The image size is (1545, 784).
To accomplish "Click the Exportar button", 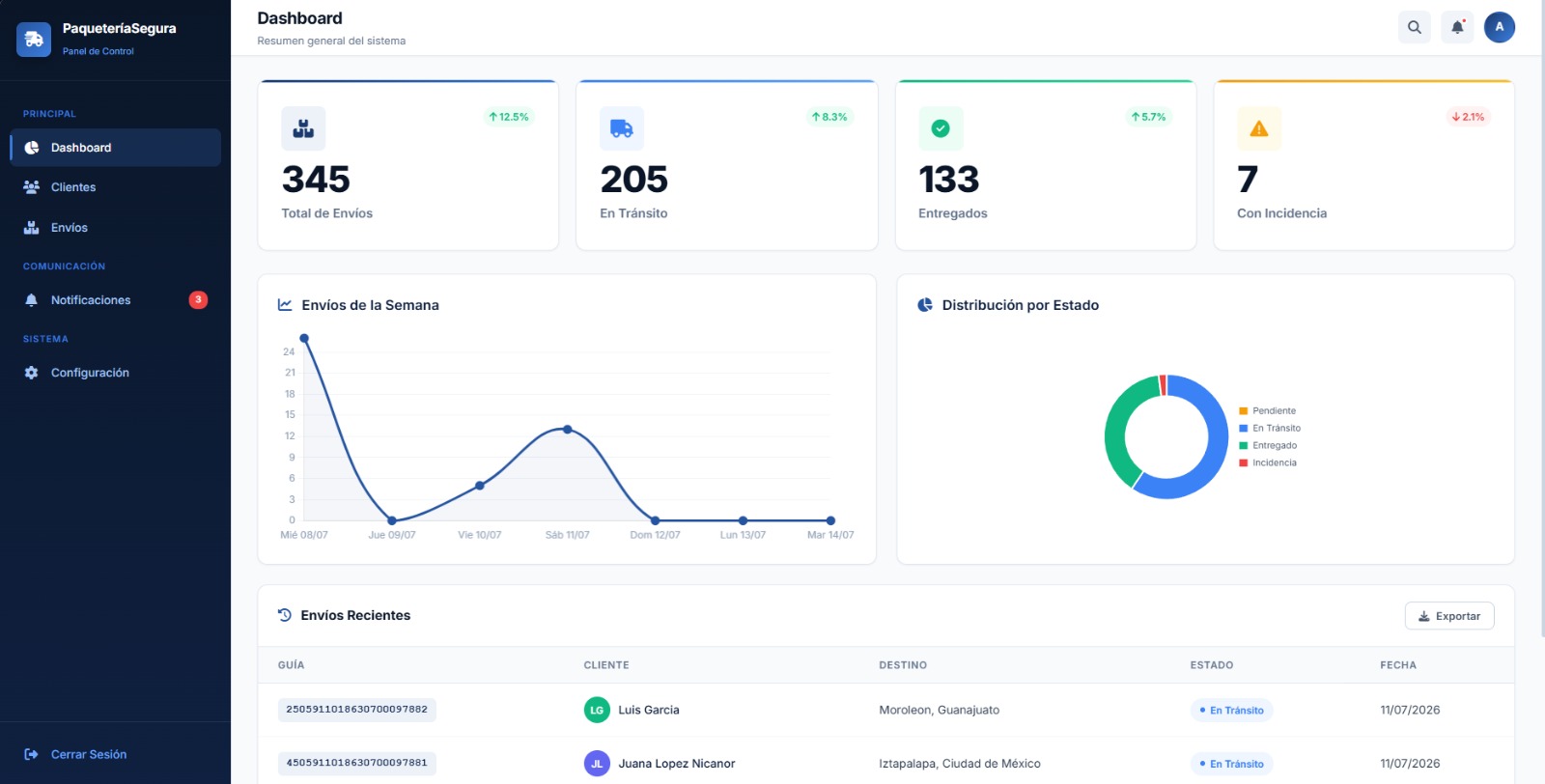I will 1449,616.
